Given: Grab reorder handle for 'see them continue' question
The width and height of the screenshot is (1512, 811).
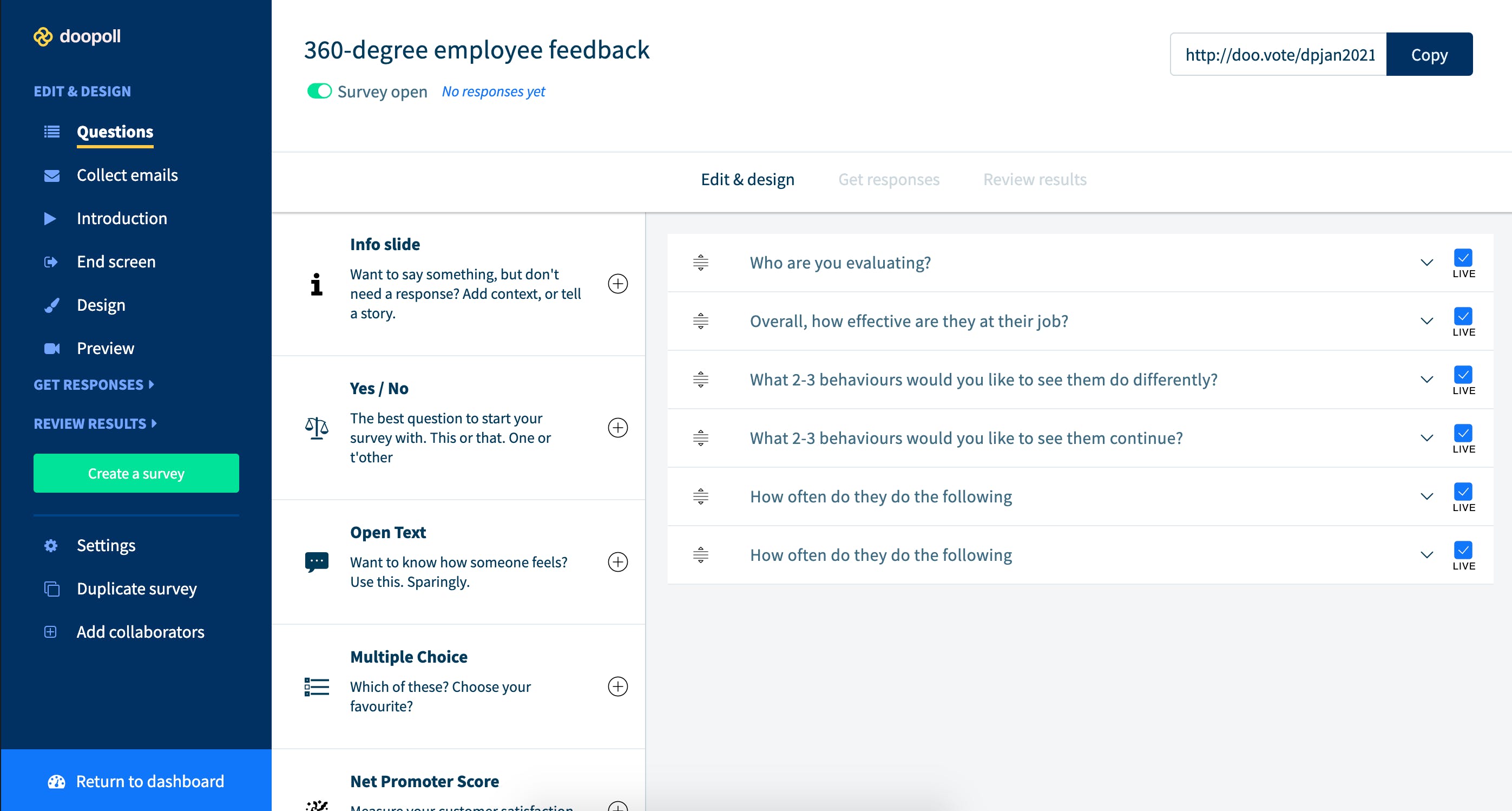Looking at the screenshot, I should tap(700, 438).
